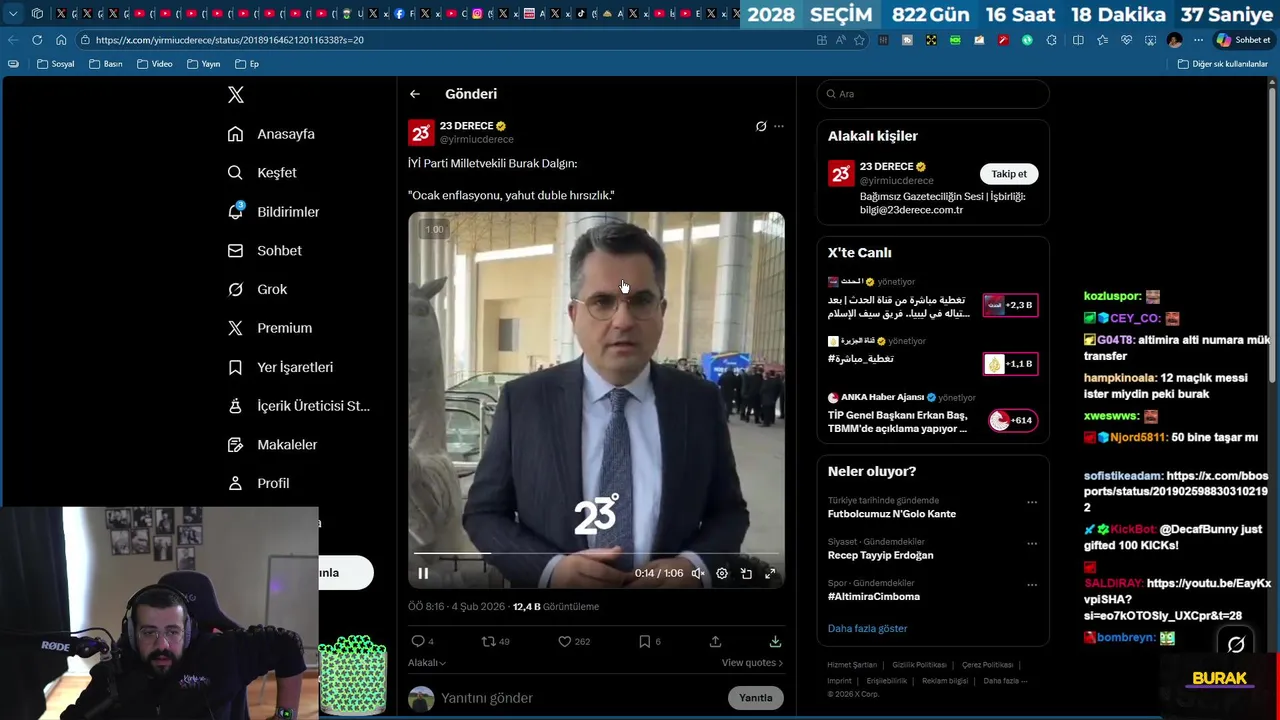The width and height of the screenshot is (1280, 720).
Task: Open Video bookmarks folder
Action: (x=155, y=64)
